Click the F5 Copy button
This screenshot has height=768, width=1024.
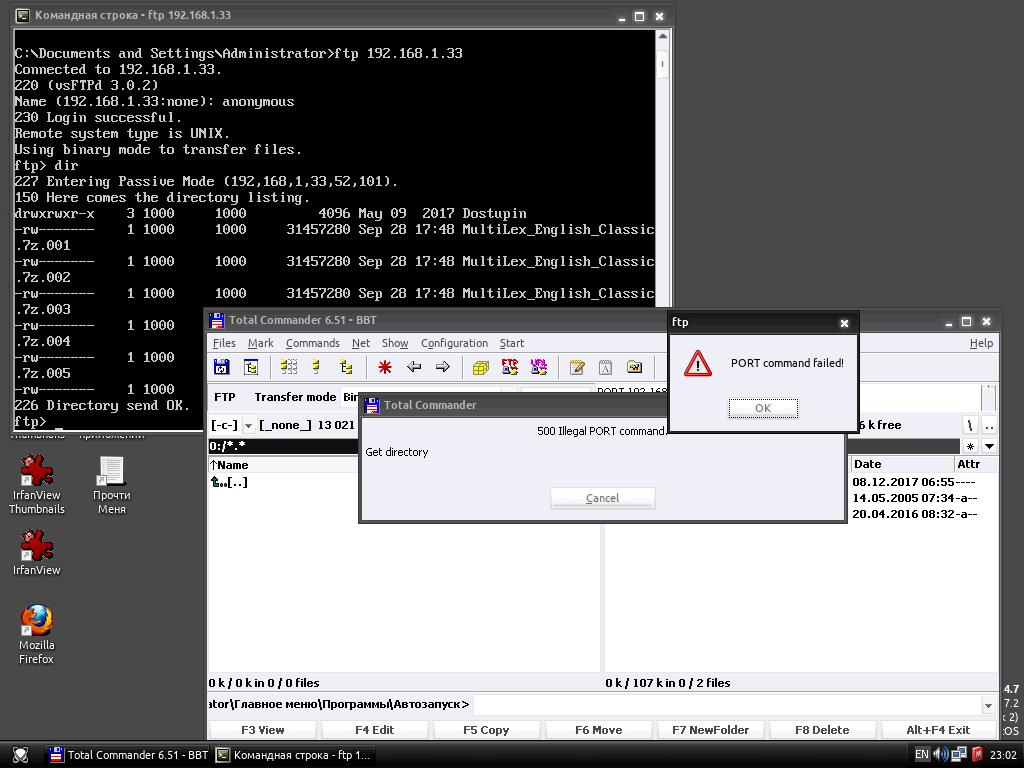tap(486, 730)
